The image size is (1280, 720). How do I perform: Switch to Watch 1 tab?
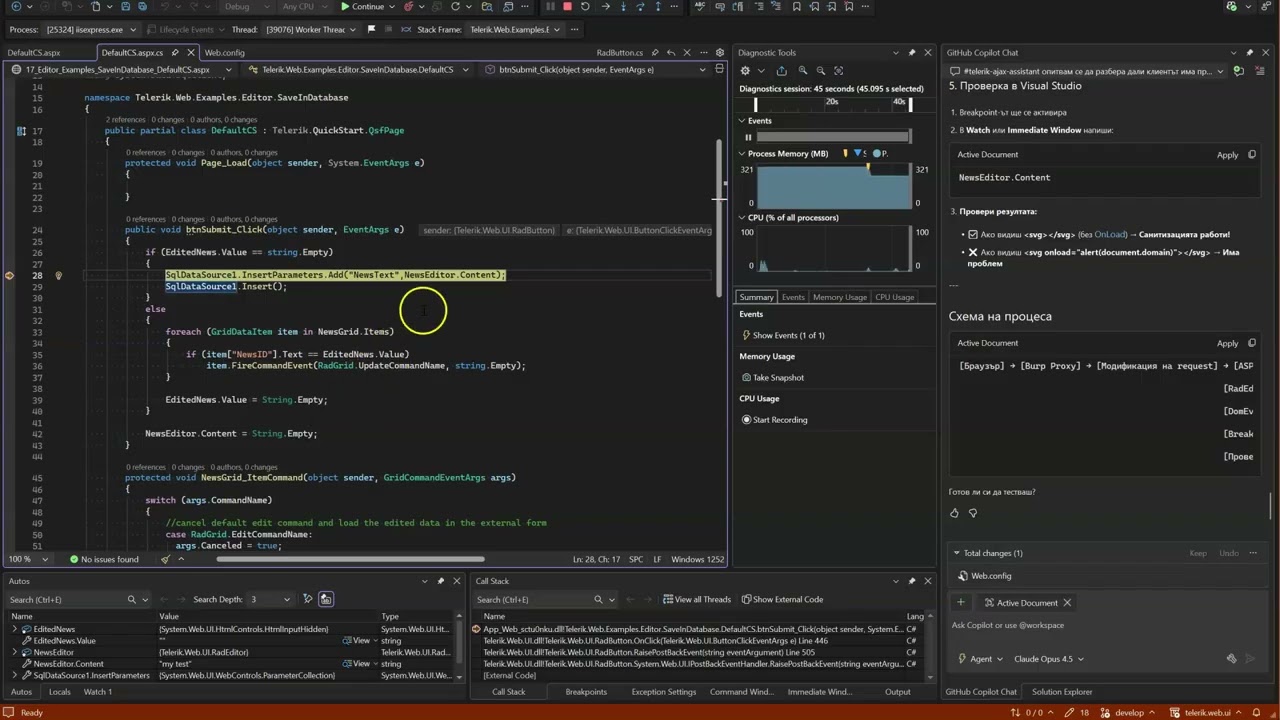click(x=97, y=692)
